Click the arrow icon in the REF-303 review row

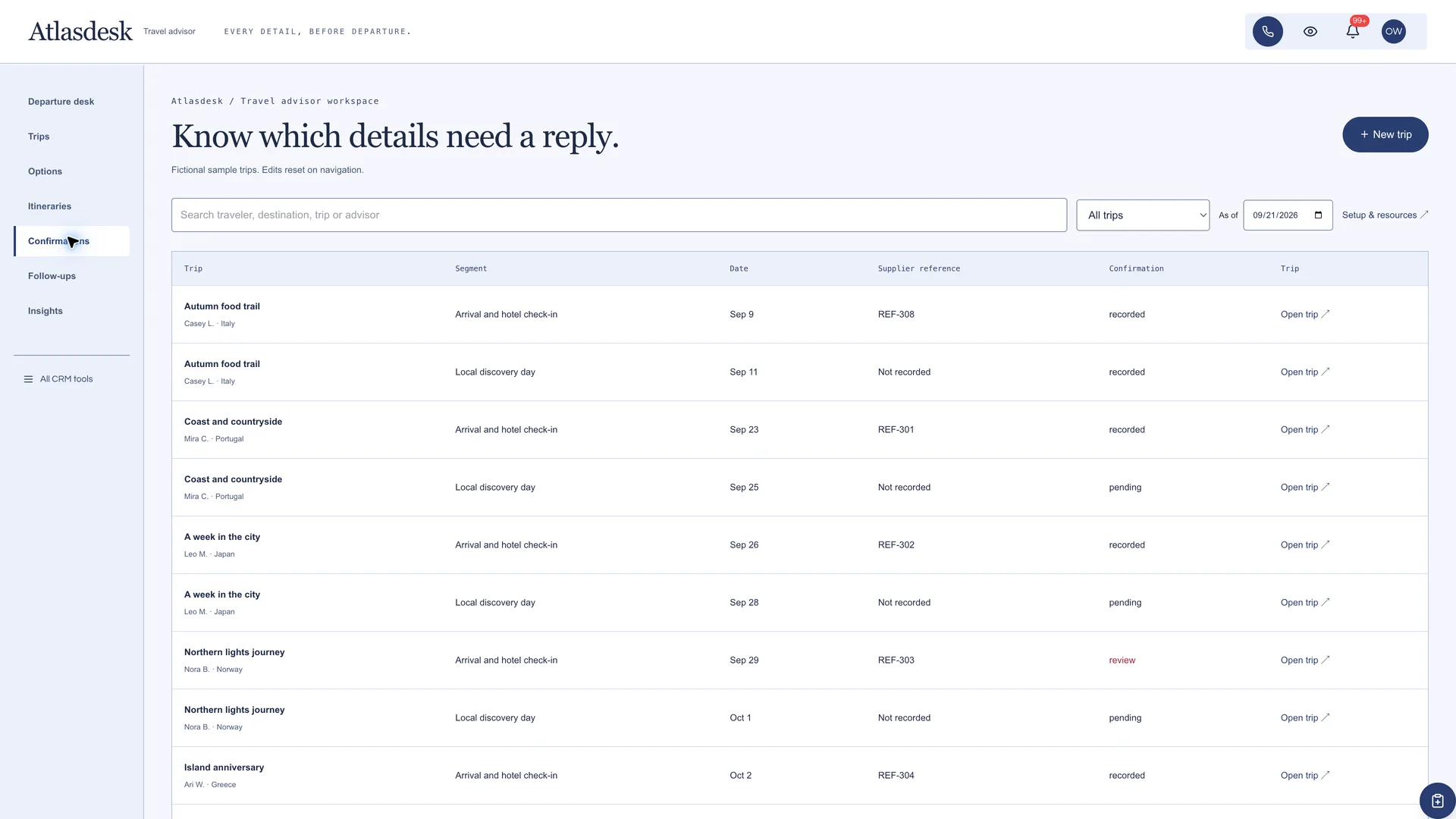pos(1326,660)
